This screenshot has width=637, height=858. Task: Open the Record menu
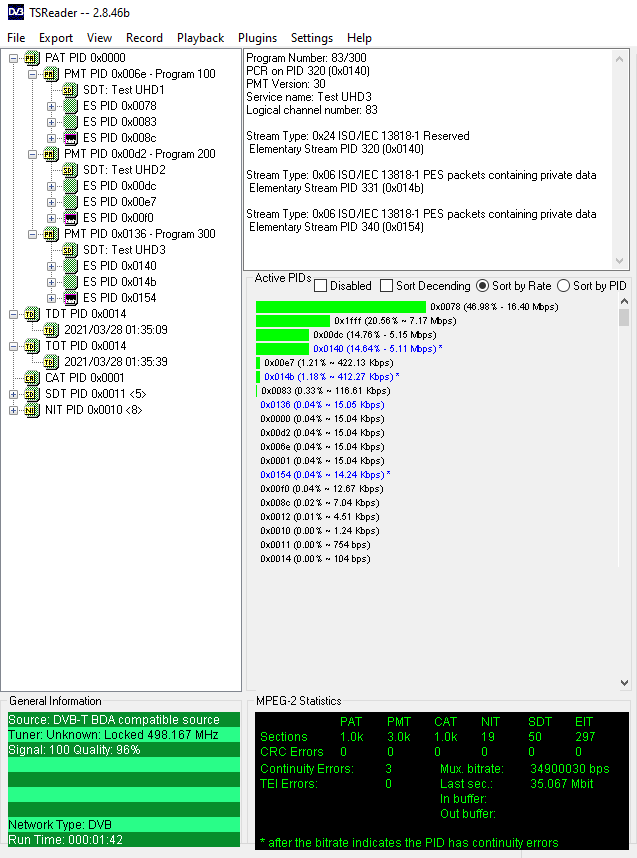144,38
